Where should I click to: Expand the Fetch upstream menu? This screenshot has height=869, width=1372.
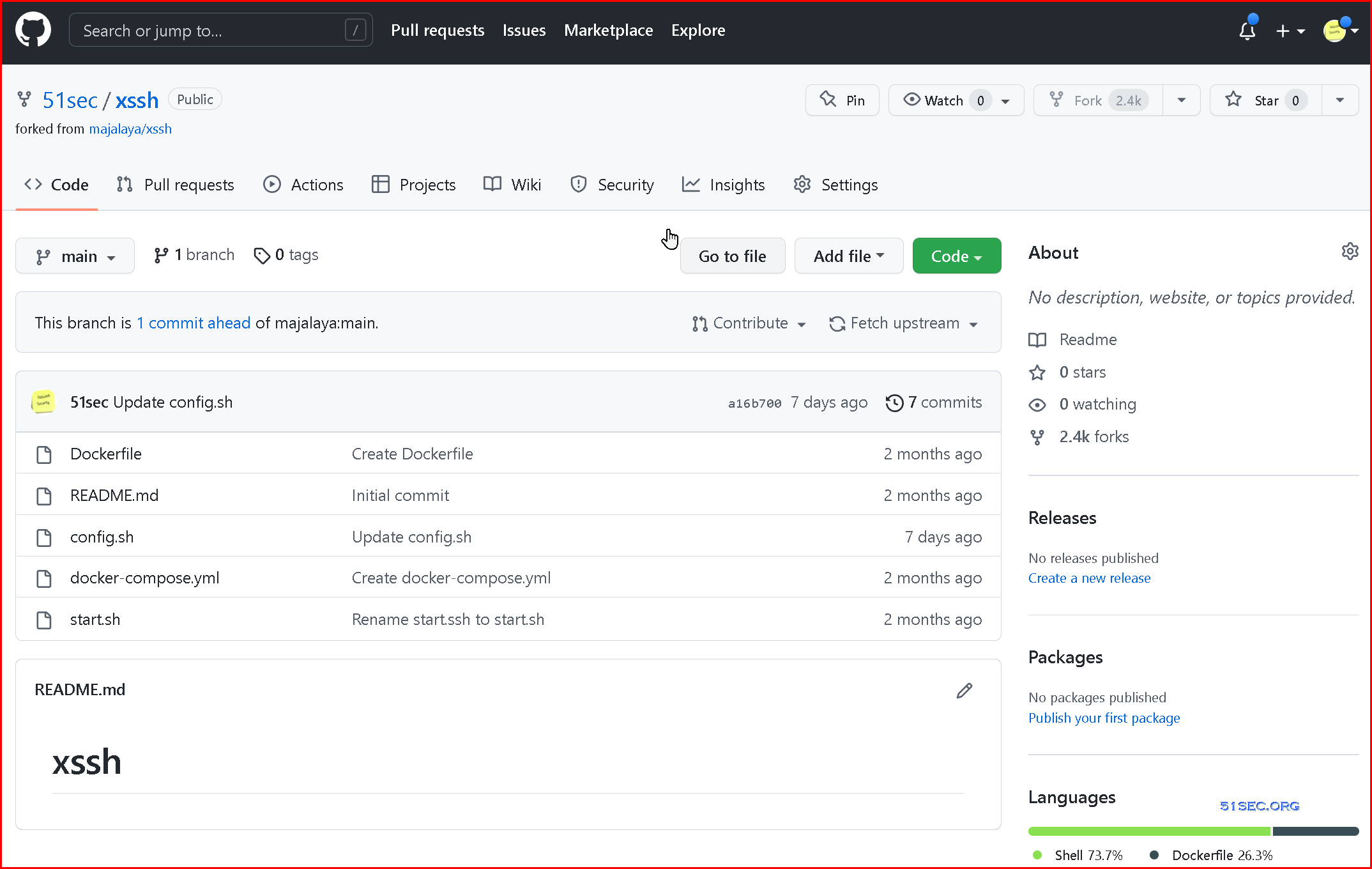904,323
